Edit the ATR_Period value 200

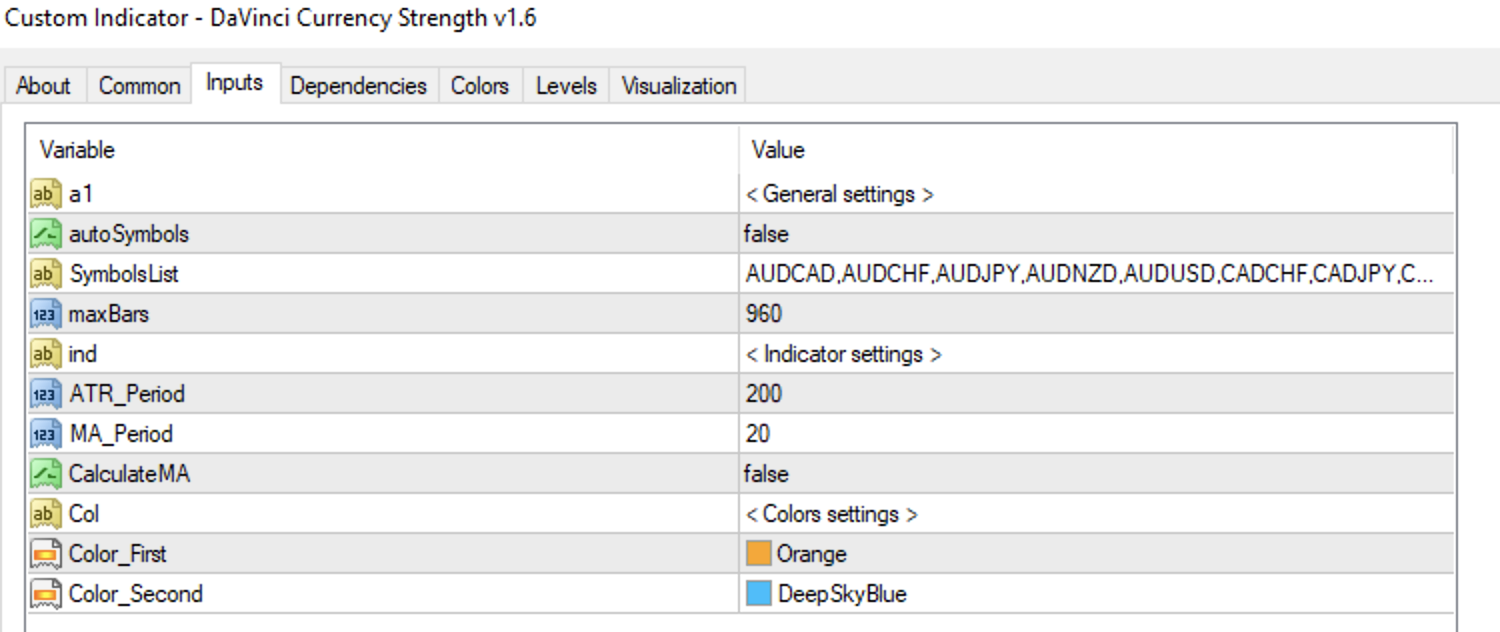tap(764, 394)
